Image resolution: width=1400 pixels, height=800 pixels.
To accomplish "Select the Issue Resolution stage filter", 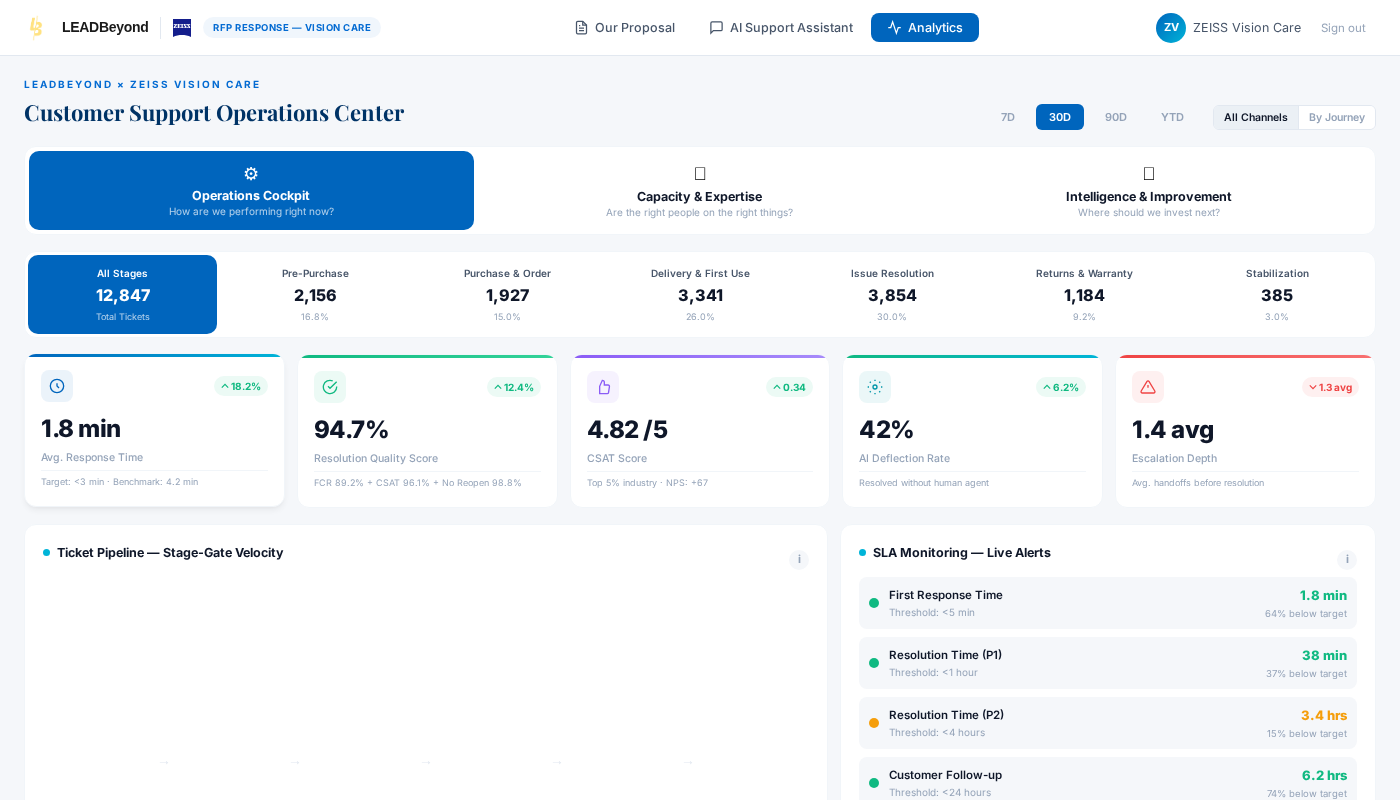I will (892, 294).
